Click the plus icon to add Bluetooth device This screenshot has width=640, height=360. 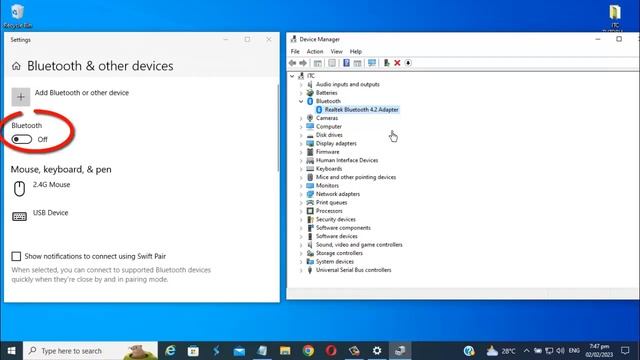[21, 97]
